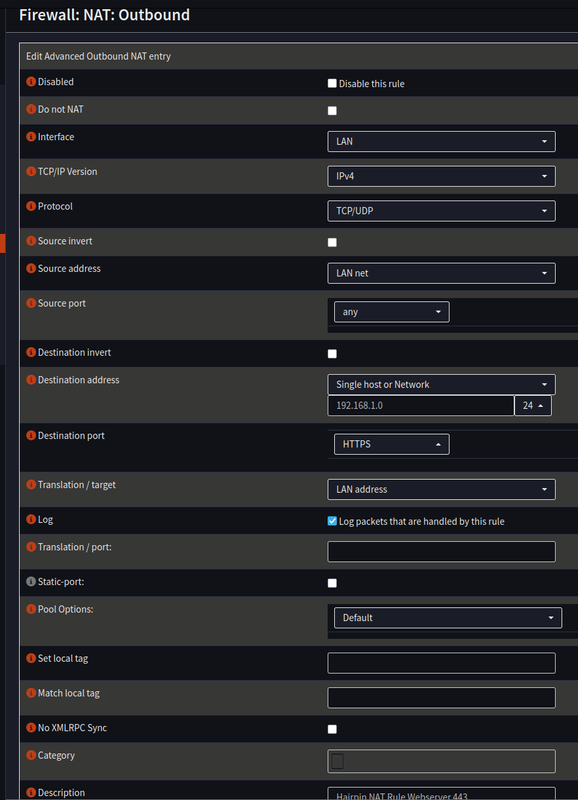
Task: Click the Pool Options label text
Action: (x=65, y=609)
